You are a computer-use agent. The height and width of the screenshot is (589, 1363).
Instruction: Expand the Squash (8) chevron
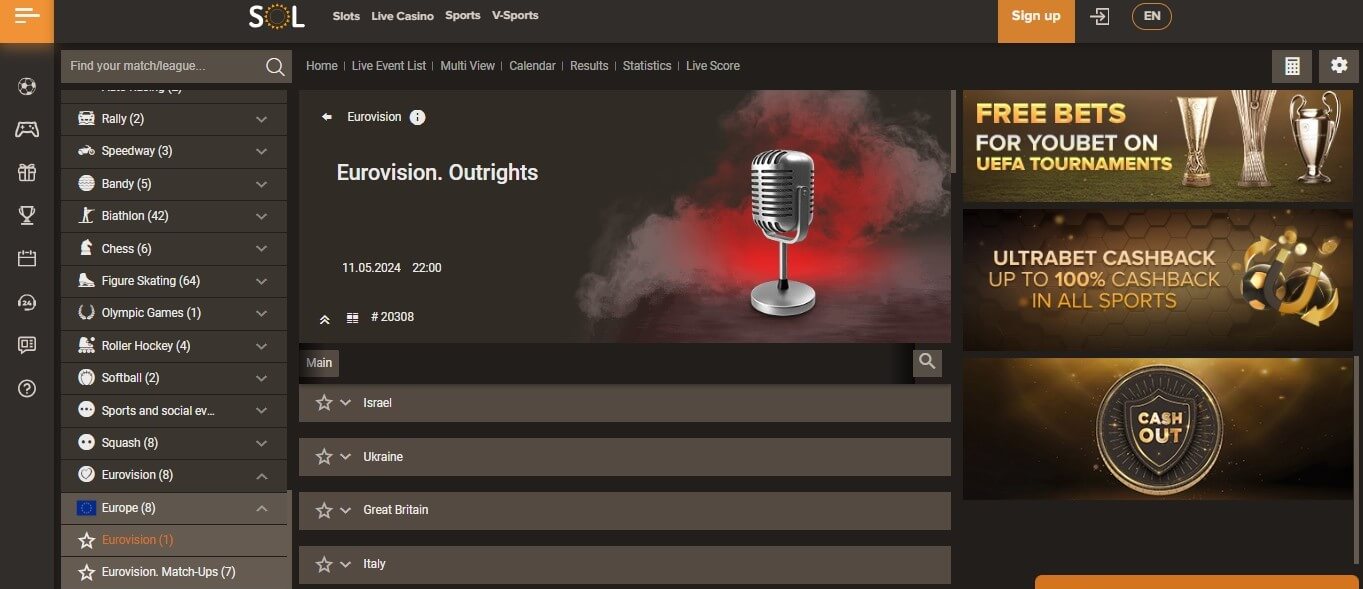tap(261, 443)
